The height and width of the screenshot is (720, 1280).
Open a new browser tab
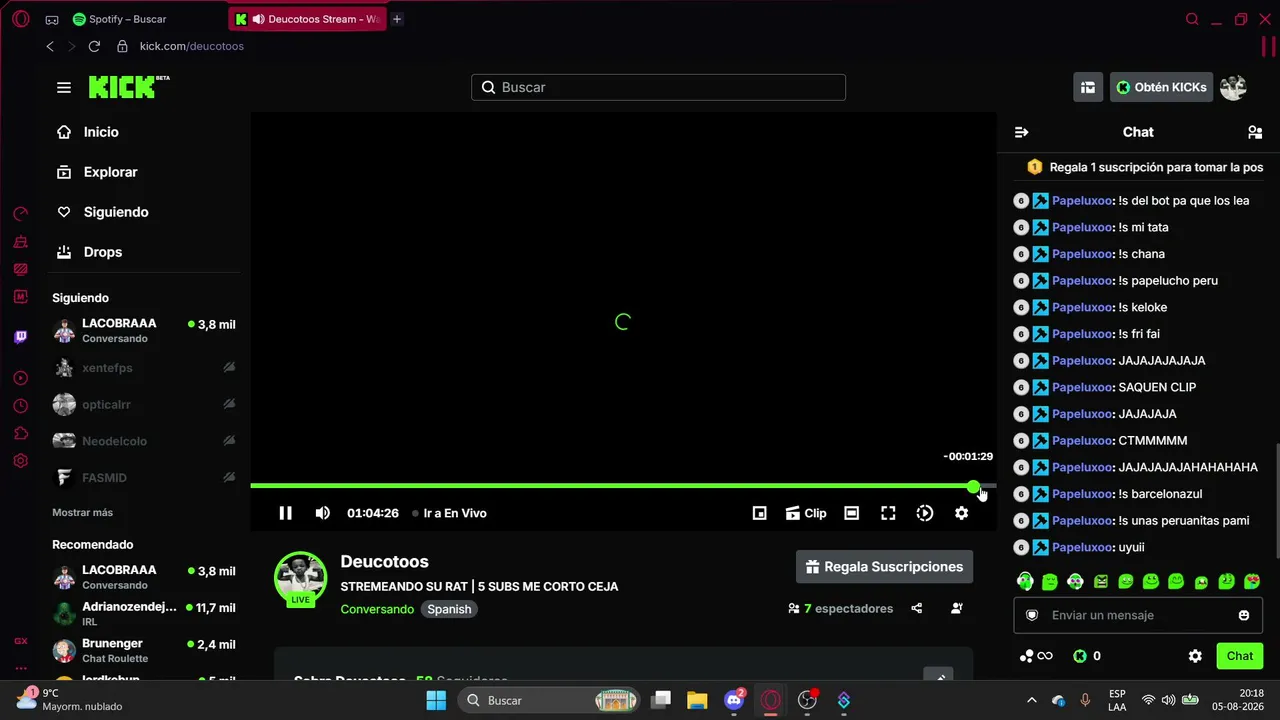pos(397,19)
